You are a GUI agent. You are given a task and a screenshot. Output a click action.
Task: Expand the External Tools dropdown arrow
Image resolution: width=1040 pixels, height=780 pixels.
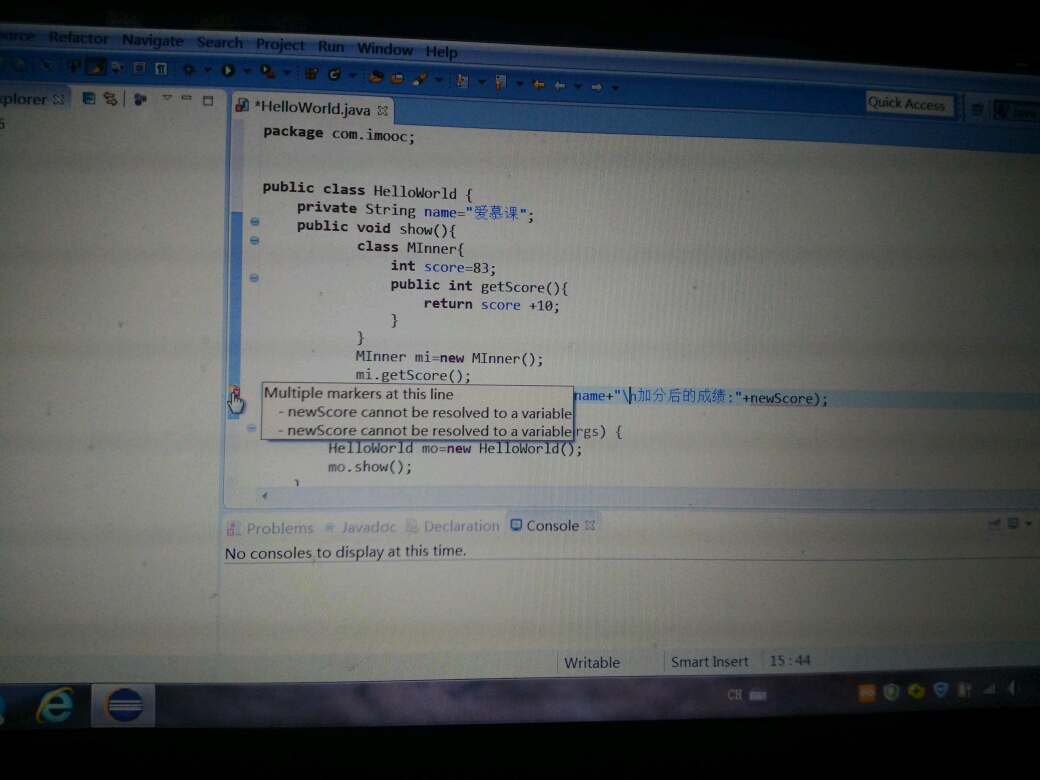[x=287, y=72]
